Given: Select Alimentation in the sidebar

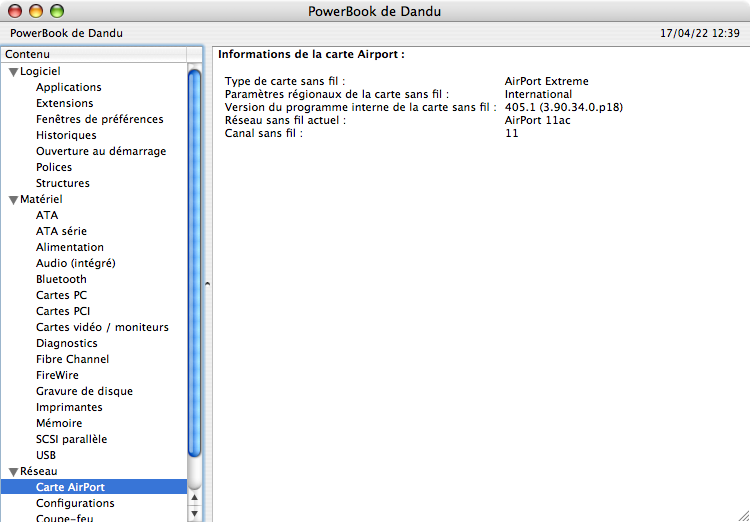Looking at the screenshot, I should pyautogui.click(x=69, y=247).
